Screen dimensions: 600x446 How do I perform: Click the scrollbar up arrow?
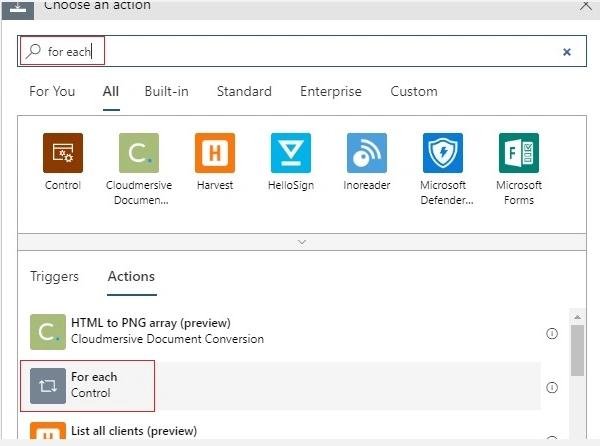[x=577, y=317]
